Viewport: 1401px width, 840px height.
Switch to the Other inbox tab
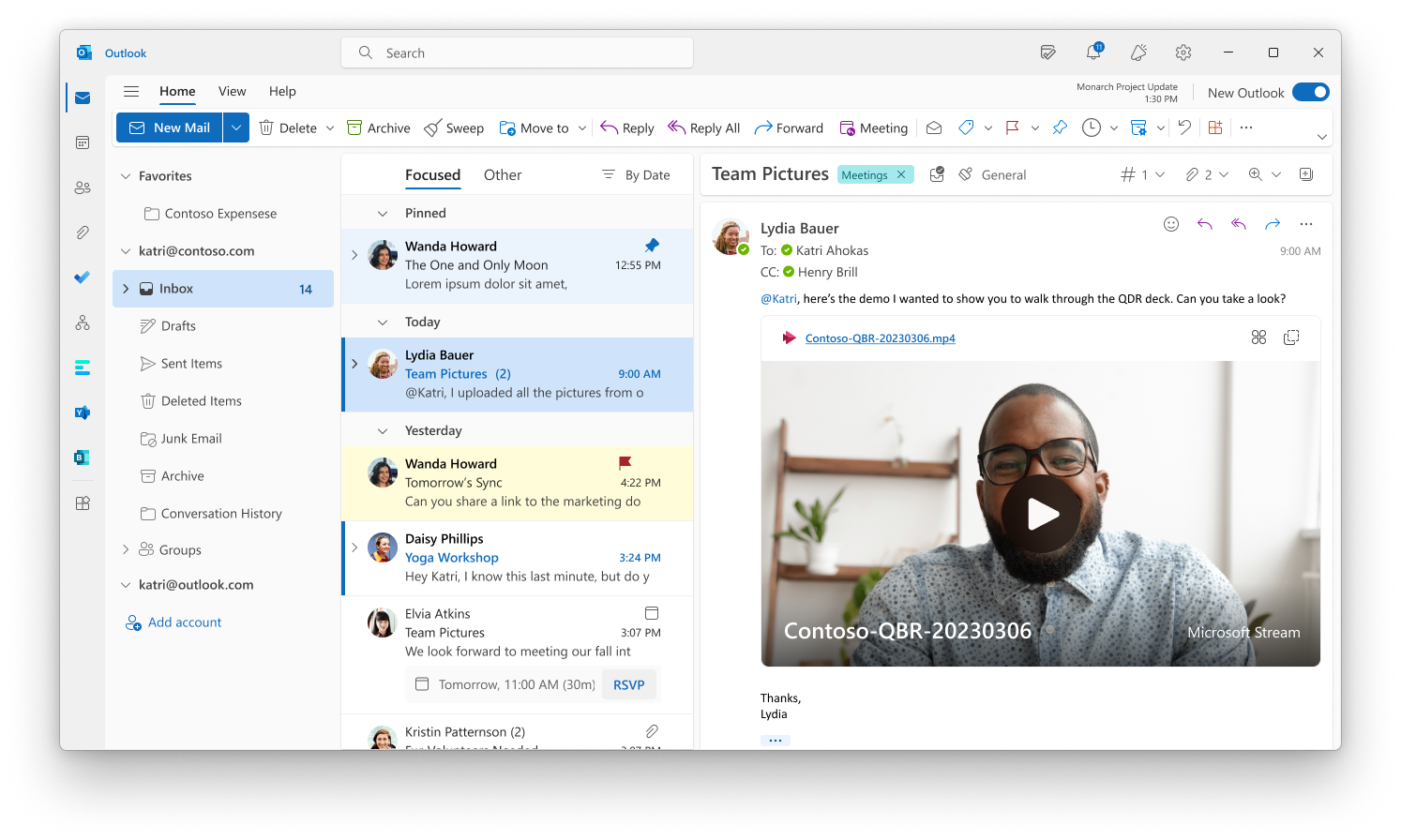[x=503, y=174]
